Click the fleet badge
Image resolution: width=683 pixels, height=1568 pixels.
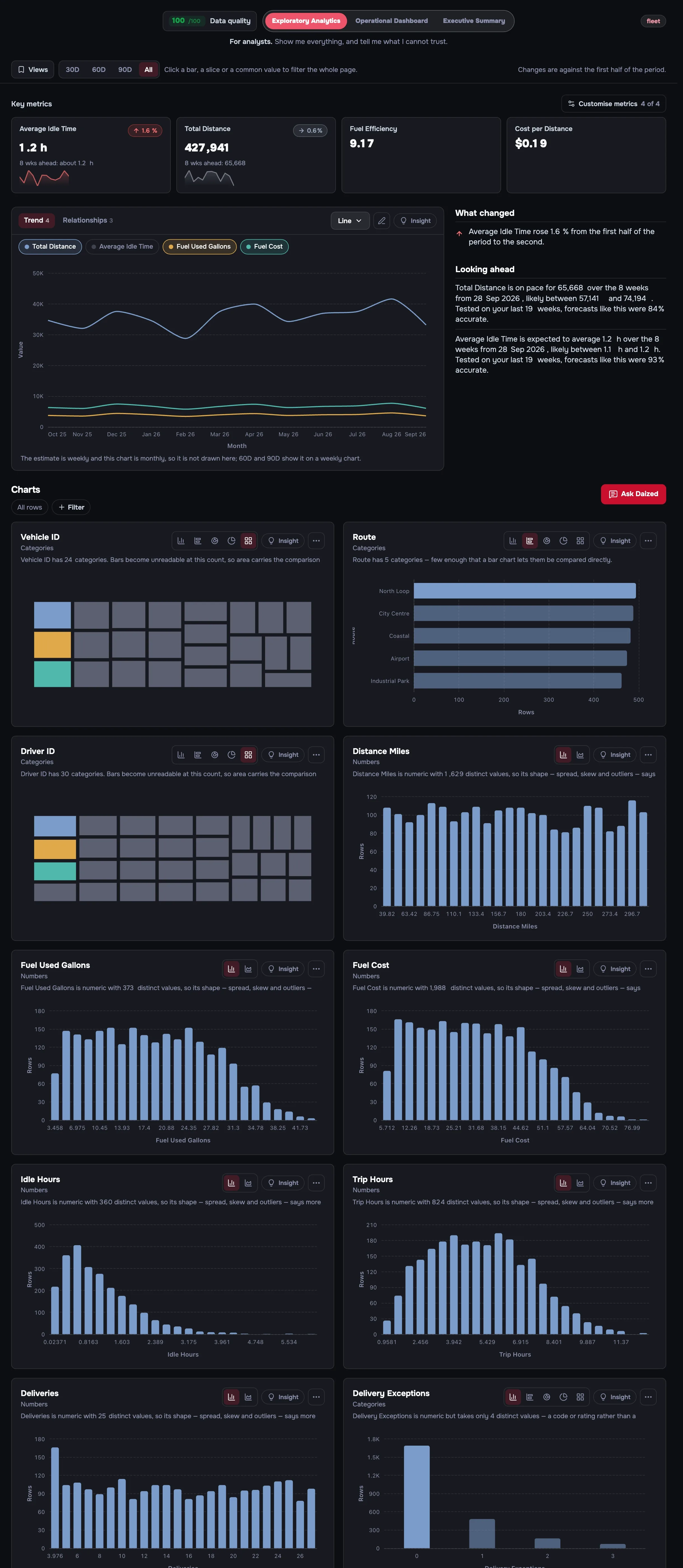coord(653,21)
